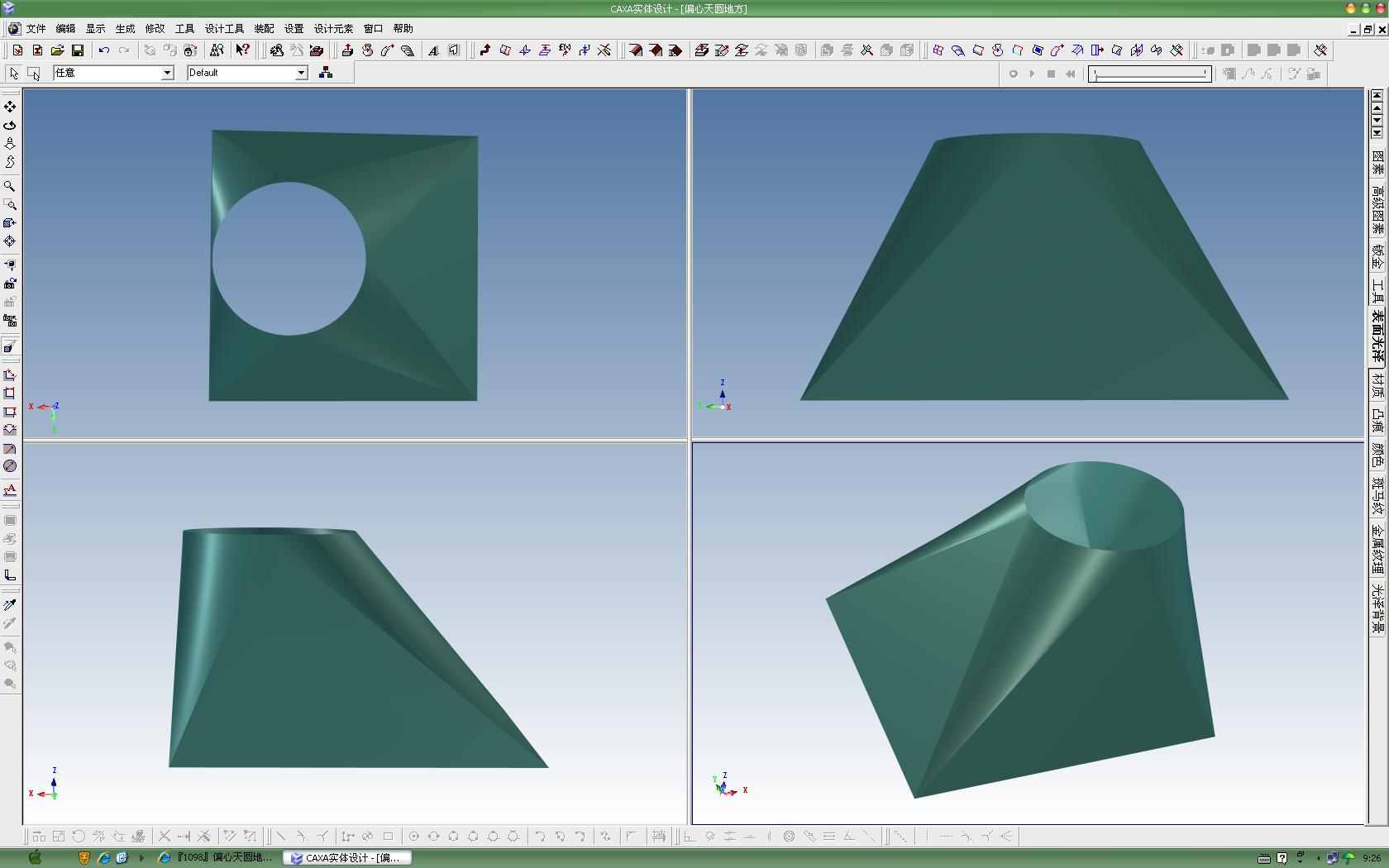The image size is (1389, 868).
Task: Rewind the animation
Action: pyautogui.click(x=1071, y=74)
